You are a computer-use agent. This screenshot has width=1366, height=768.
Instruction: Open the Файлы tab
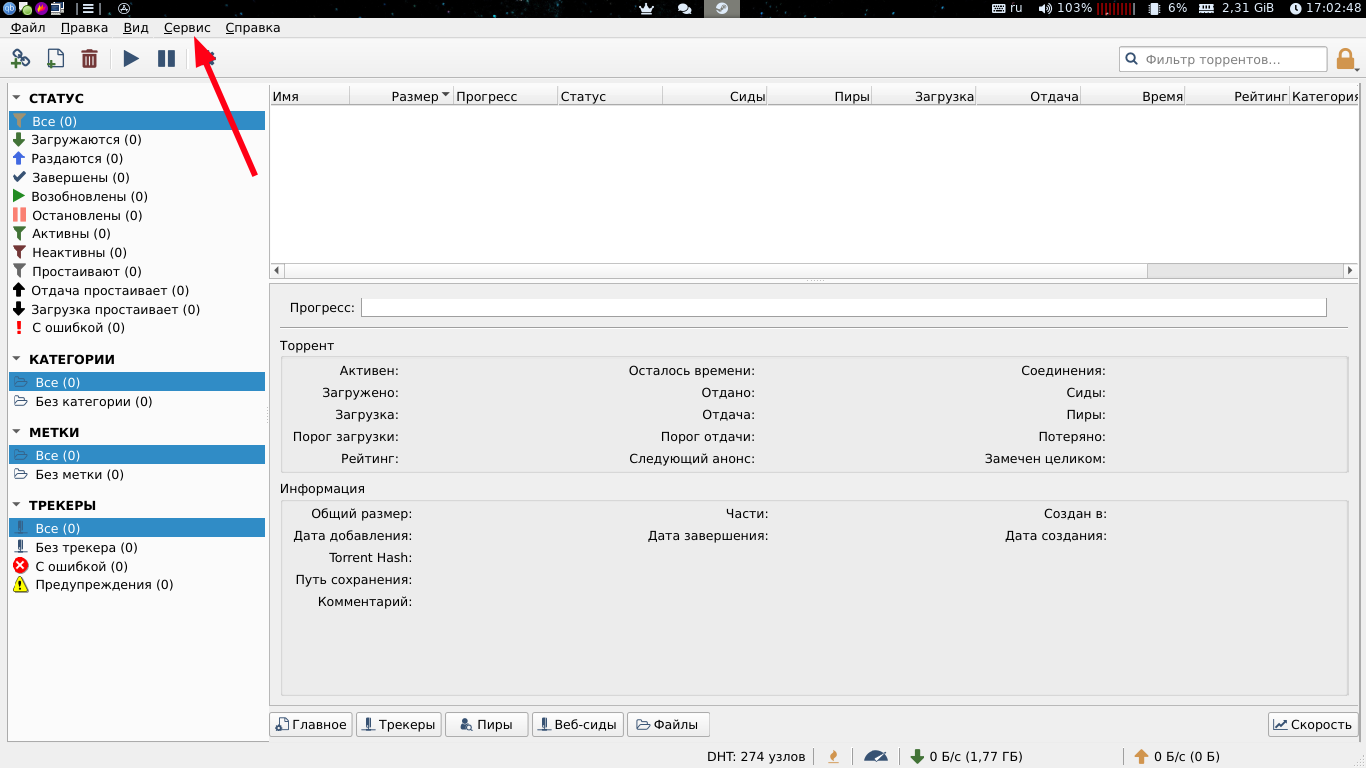(668, 724)
